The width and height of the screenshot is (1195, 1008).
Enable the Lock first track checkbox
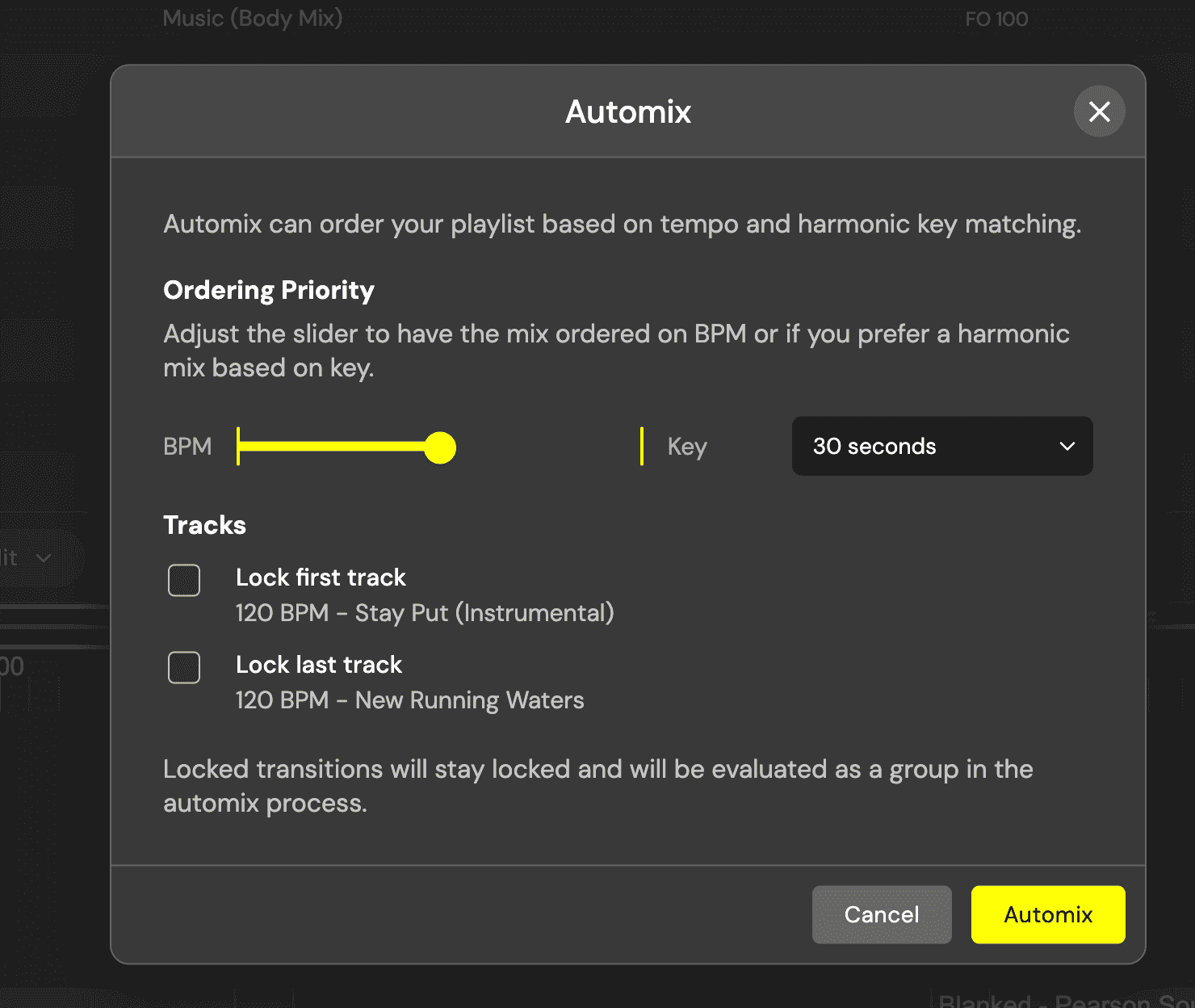184,580
